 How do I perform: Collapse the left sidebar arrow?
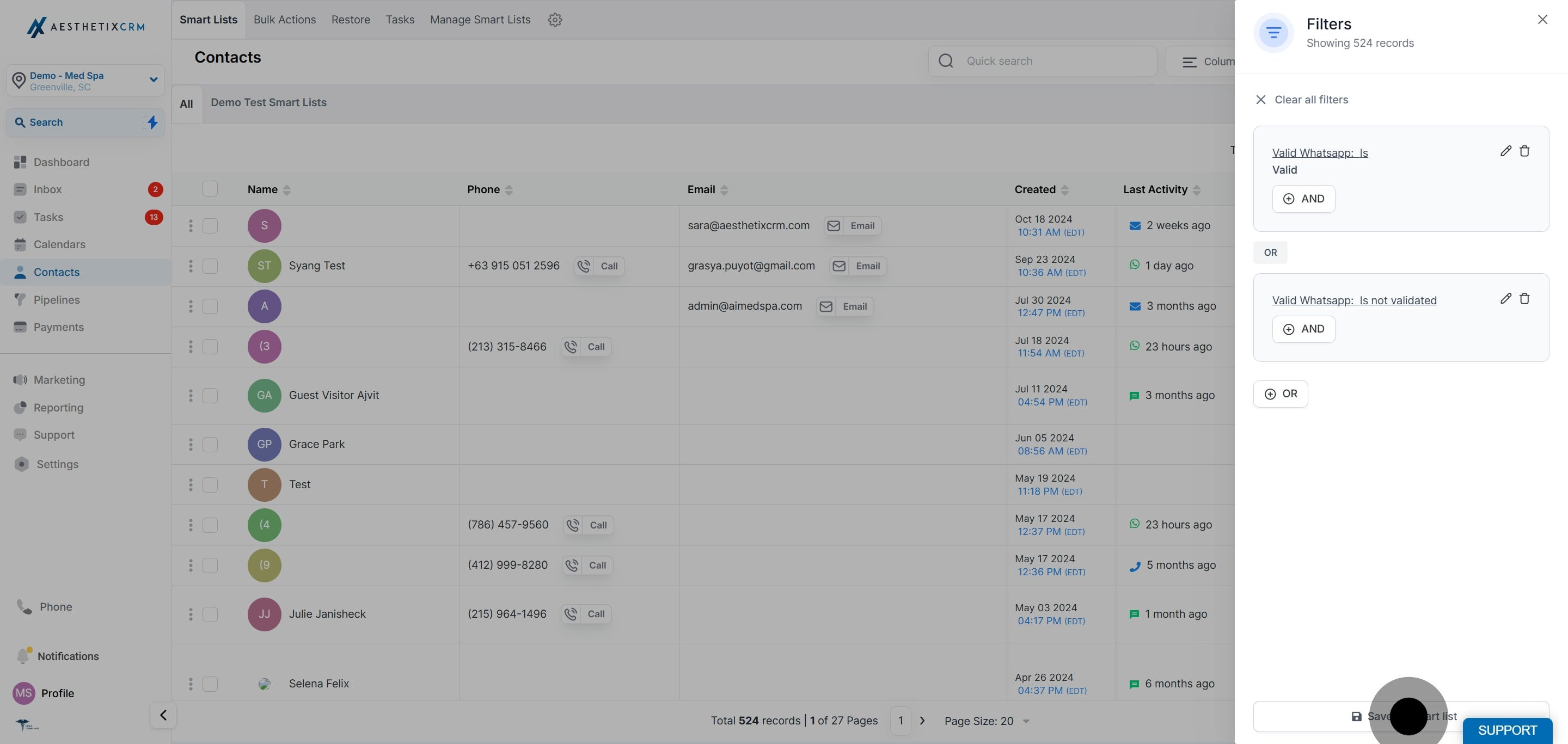point(163,715)
